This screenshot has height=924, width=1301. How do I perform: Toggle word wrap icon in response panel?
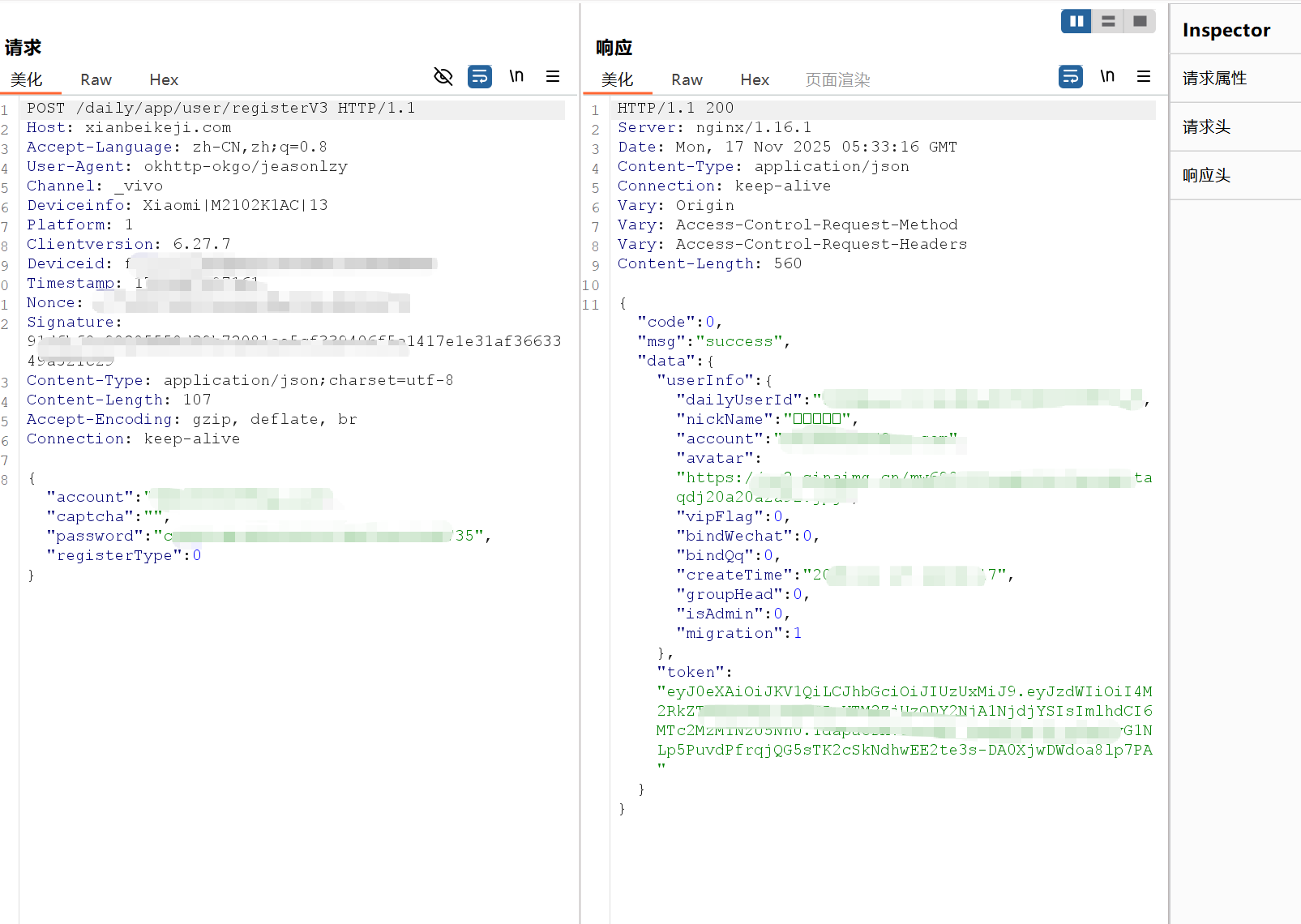point(1071,77)
